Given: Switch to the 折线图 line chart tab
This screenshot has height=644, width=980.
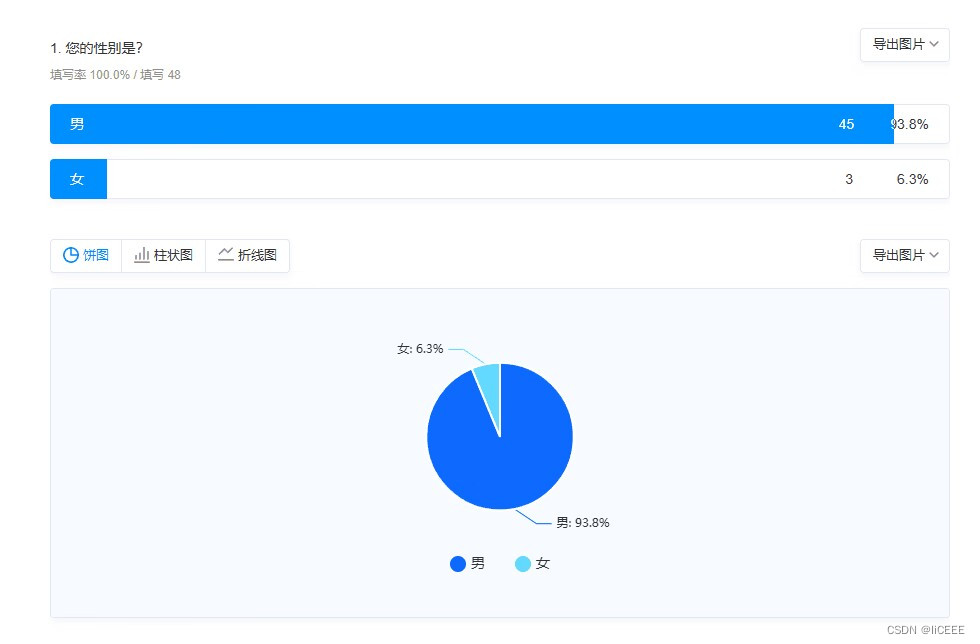Looking at the screenshot, I should (x=248, y=255).
